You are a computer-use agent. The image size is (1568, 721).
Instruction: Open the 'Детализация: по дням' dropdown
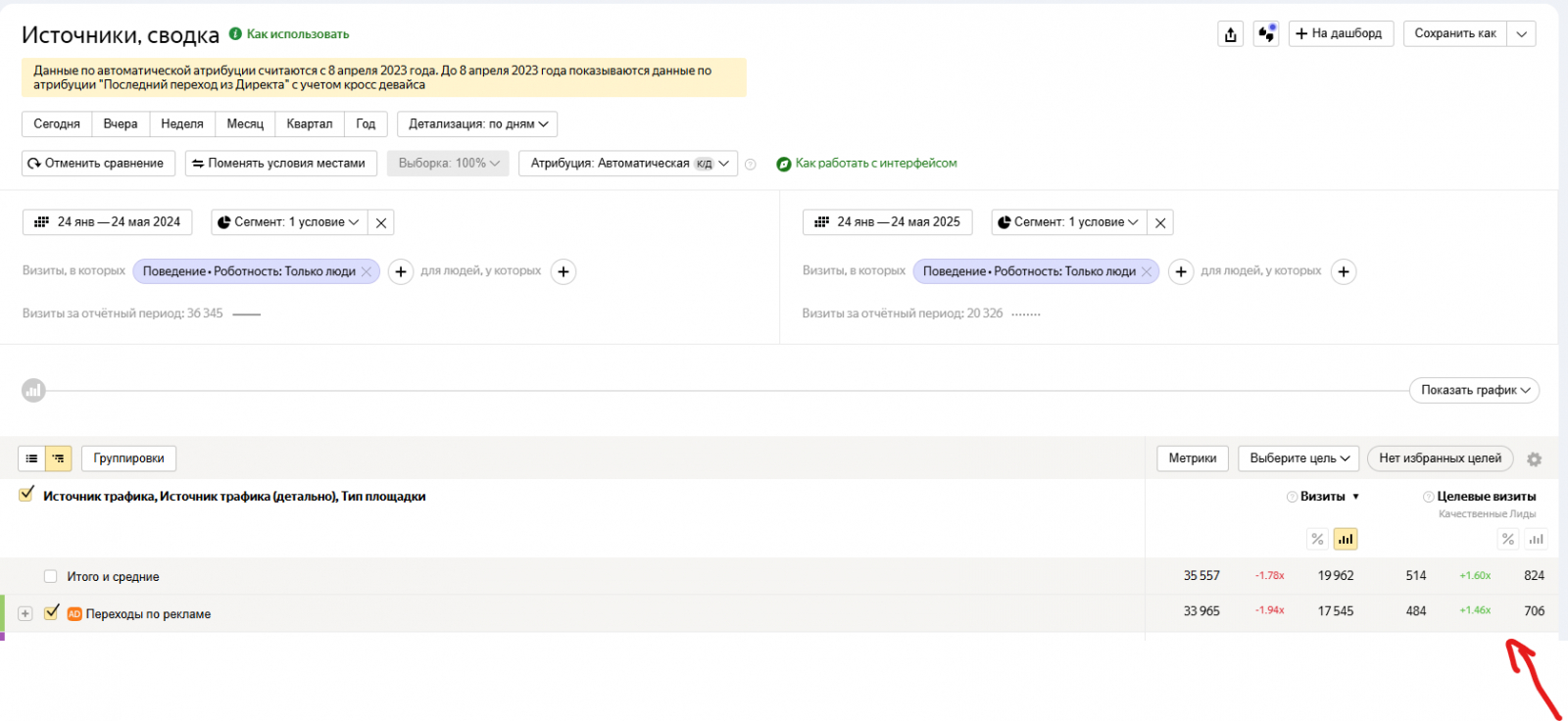[x=477, y=124]
